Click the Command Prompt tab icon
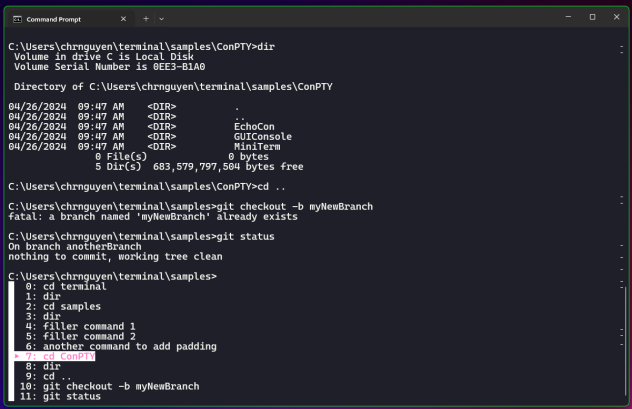The height and width of the screenshot is (409, 632). (x=18, y=17)
